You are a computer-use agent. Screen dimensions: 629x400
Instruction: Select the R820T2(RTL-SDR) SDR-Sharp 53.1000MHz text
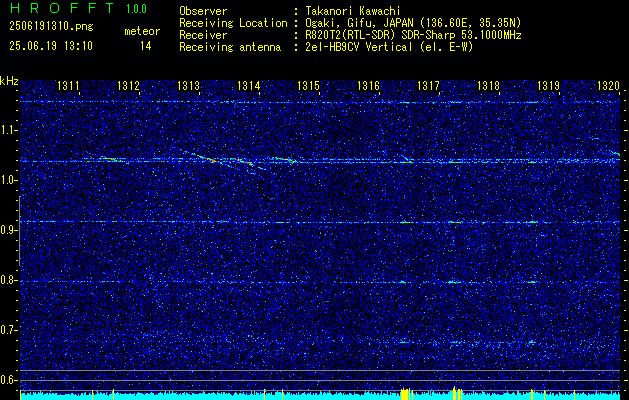click(x=414, y=35)
